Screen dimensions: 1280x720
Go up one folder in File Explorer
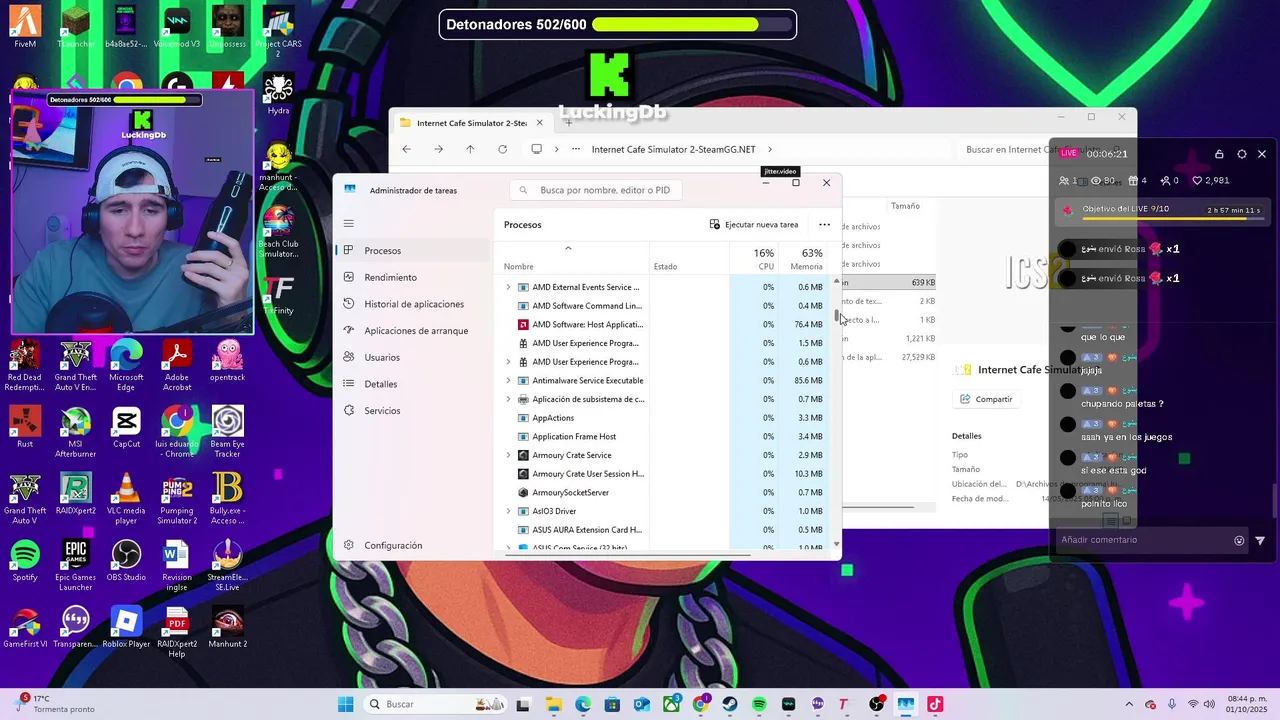pyautogui.click(x=470, y=149)
